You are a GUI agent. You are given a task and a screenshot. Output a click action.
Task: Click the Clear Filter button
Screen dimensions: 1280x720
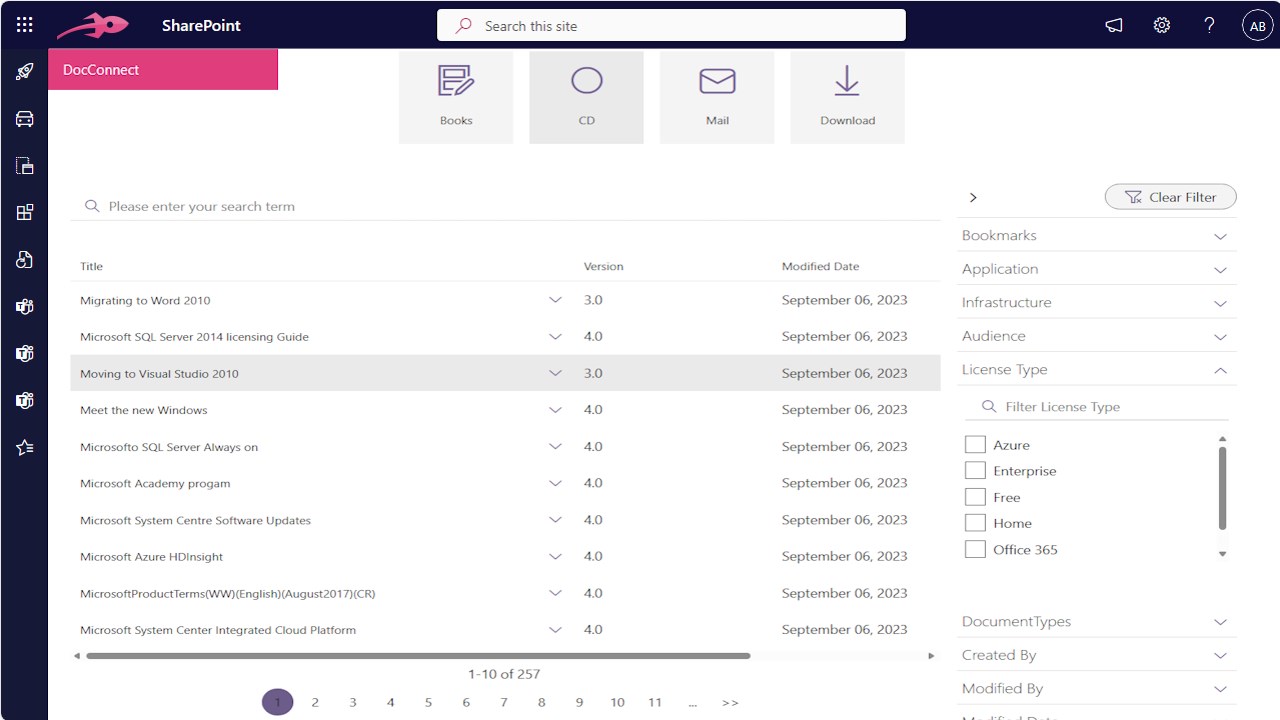coord(1170,197)
